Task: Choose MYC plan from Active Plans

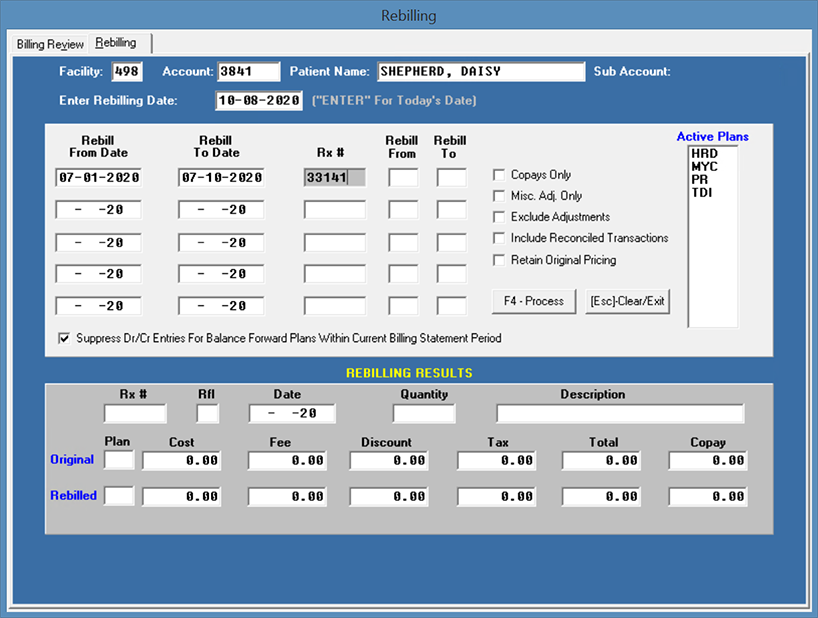Action: (704, 166)
